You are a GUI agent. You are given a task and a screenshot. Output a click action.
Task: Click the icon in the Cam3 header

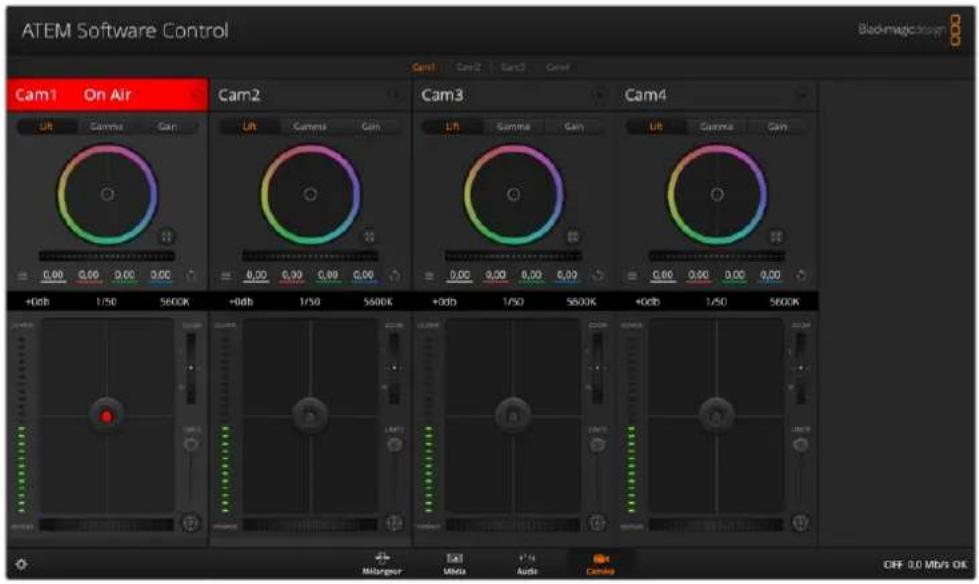(599, 95)
